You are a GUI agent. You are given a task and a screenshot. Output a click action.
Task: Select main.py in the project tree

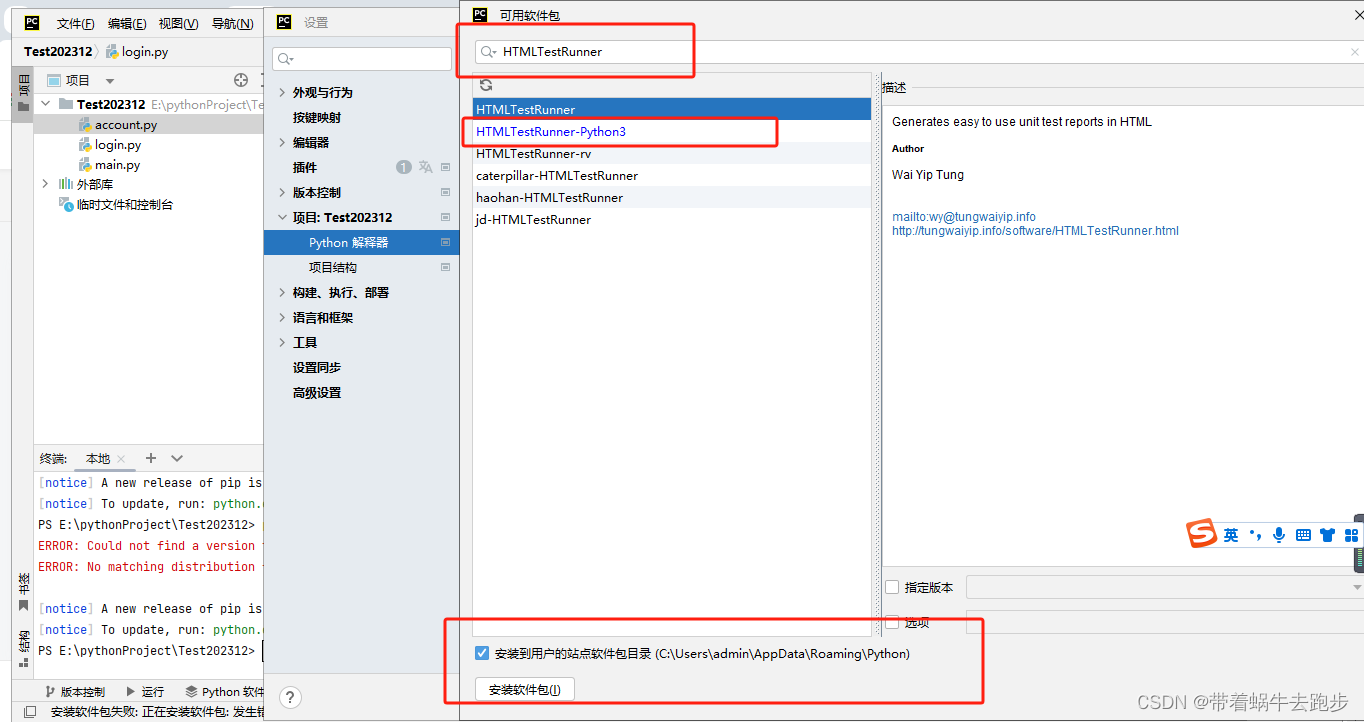(x=117, y=165)
